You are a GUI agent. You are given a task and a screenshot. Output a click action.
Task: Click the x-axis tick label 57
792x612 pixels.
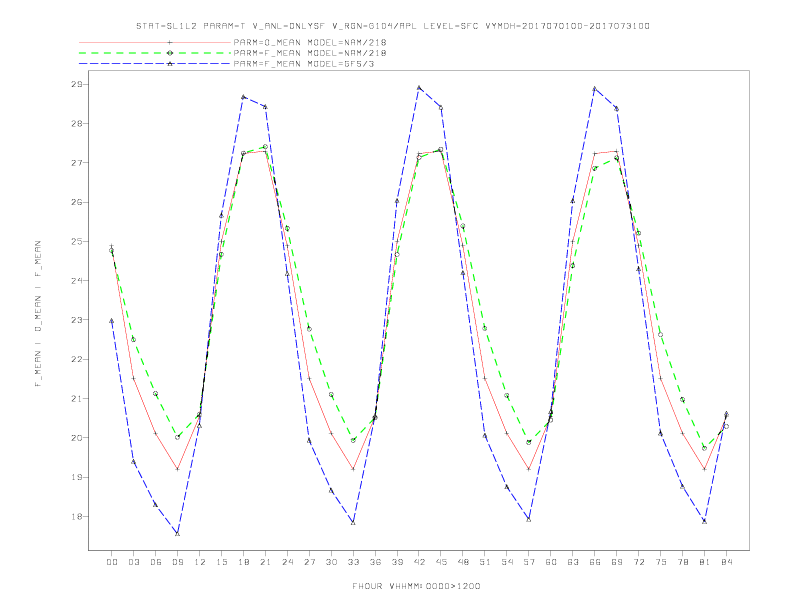(529, 562)
